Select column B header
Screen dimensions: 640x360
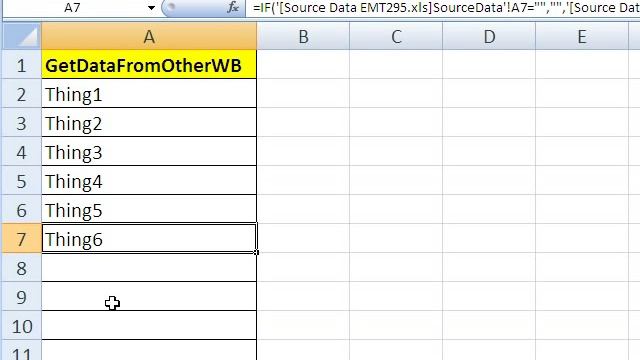pyautogui.click(x=303, y=37)
